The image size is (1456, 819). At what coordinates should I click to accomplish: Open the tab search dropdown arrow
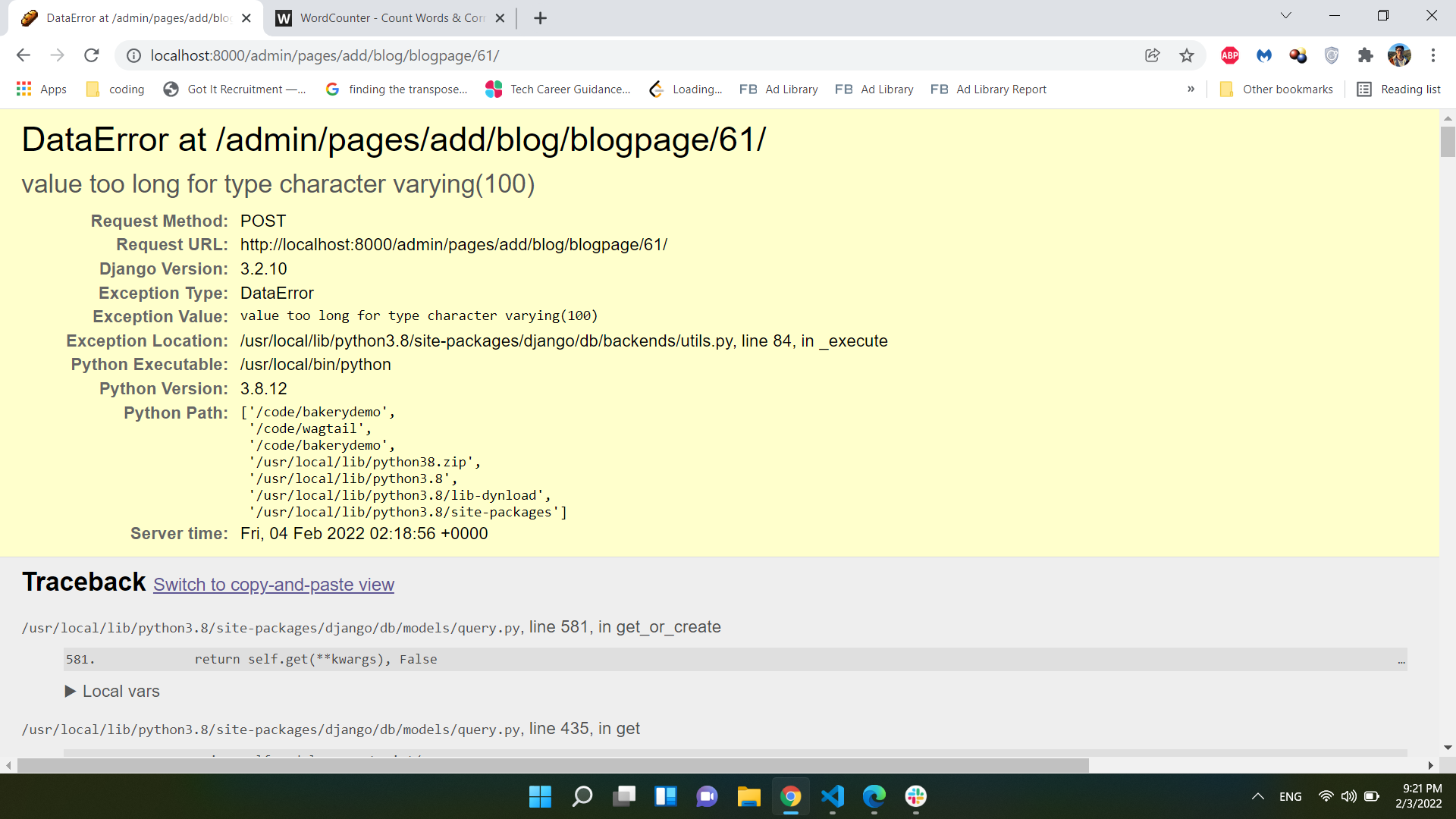(1285, 16)
